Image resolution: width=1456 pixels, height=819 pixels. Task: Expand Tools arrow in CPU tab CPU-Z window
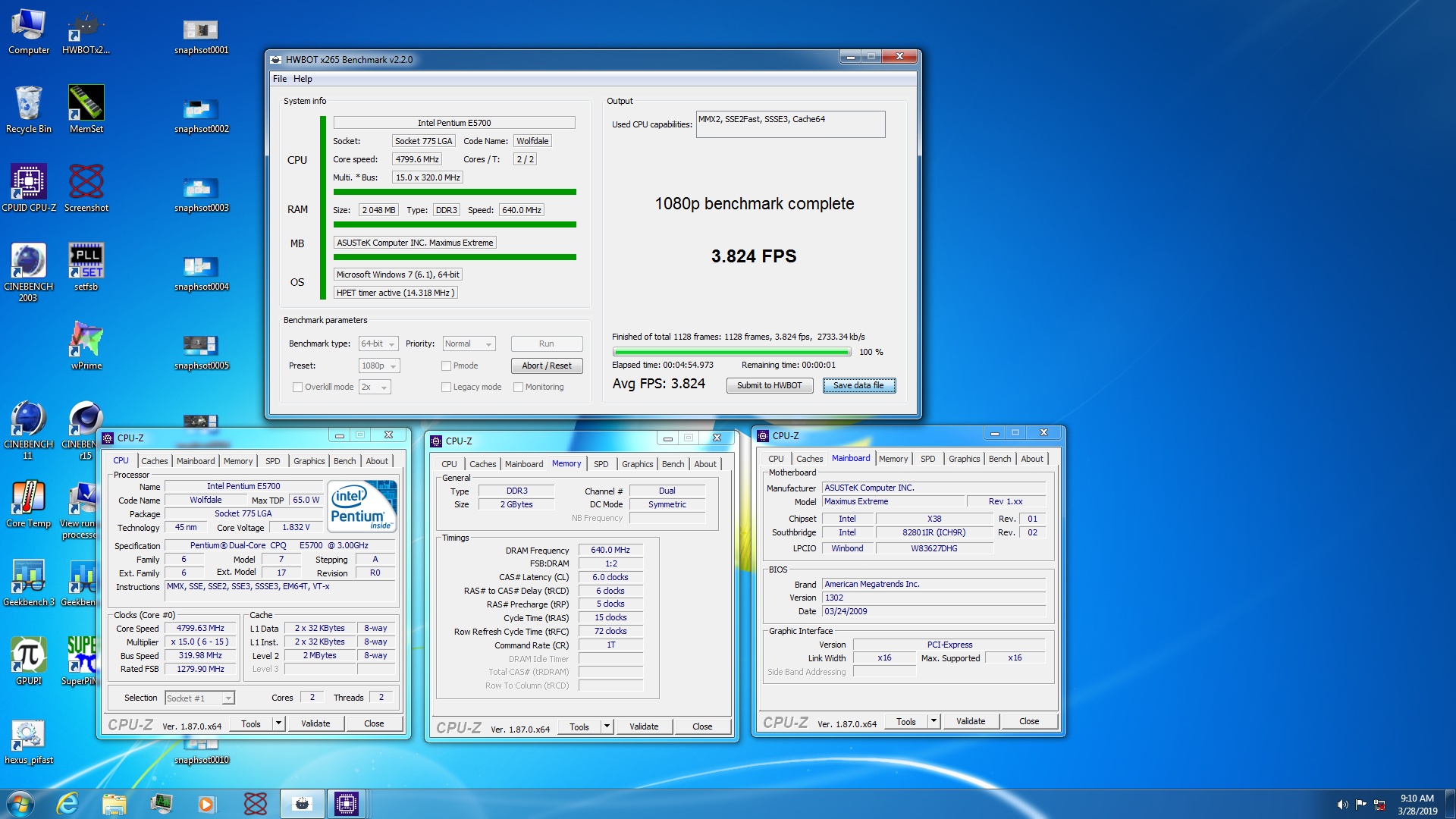(x=278, y=723)
